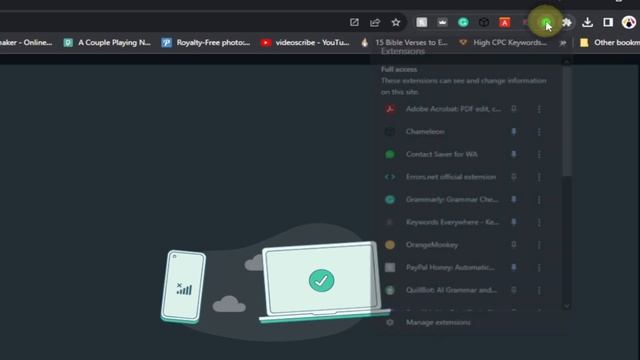
Task: Unpin the Grammarly extension
Action: [513, 199]
